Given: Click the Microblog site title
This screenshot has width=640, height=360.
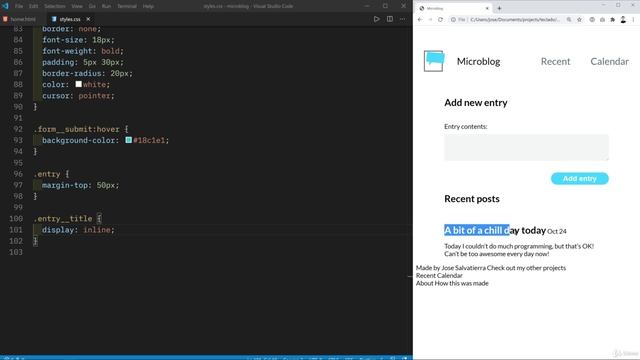Looking at the screenshot, I should [478, 61].
